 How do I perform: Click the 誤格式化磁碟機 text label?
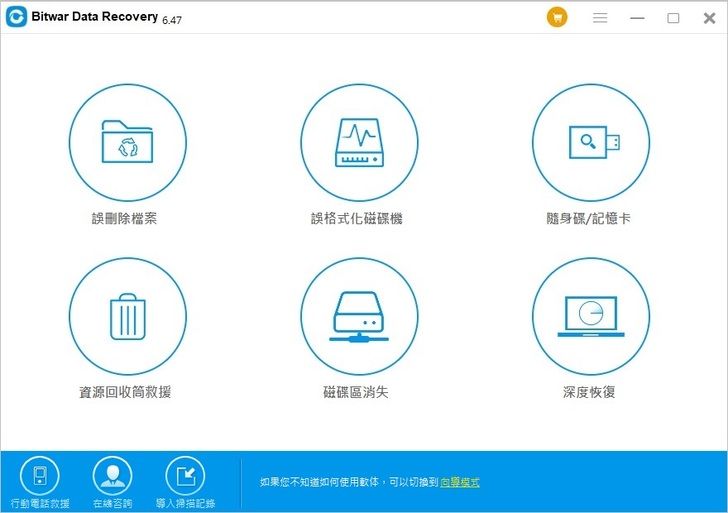[x=356, y=219]
